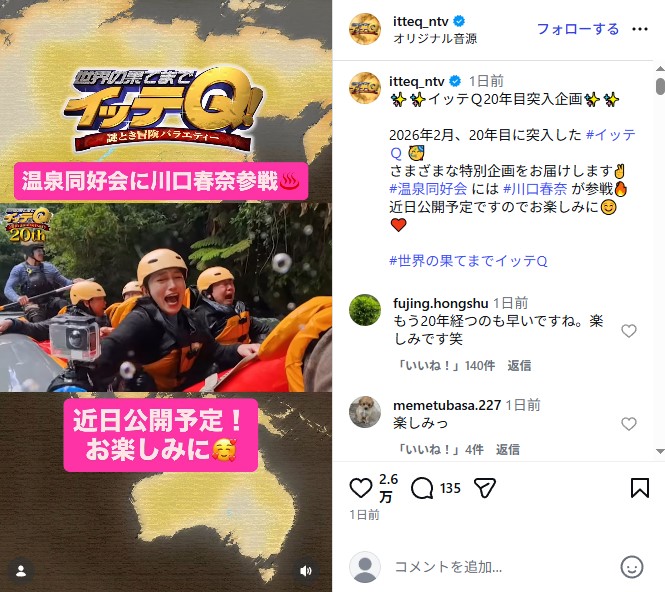Viewport: 665px width, 592px height.
Task: Reply to memetubasa.227's comment via 返信
Action: (x=508, y=450)
